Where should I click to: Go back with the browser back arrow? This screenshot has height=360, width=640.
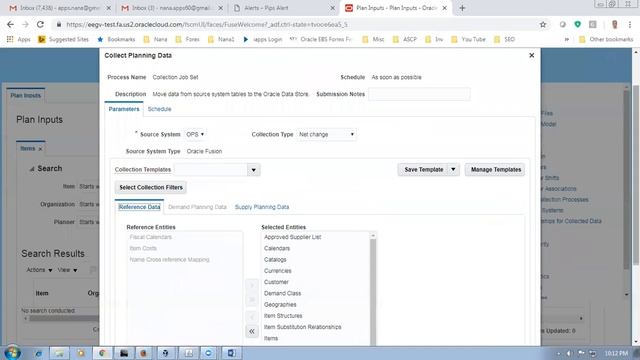pos(10,24)
